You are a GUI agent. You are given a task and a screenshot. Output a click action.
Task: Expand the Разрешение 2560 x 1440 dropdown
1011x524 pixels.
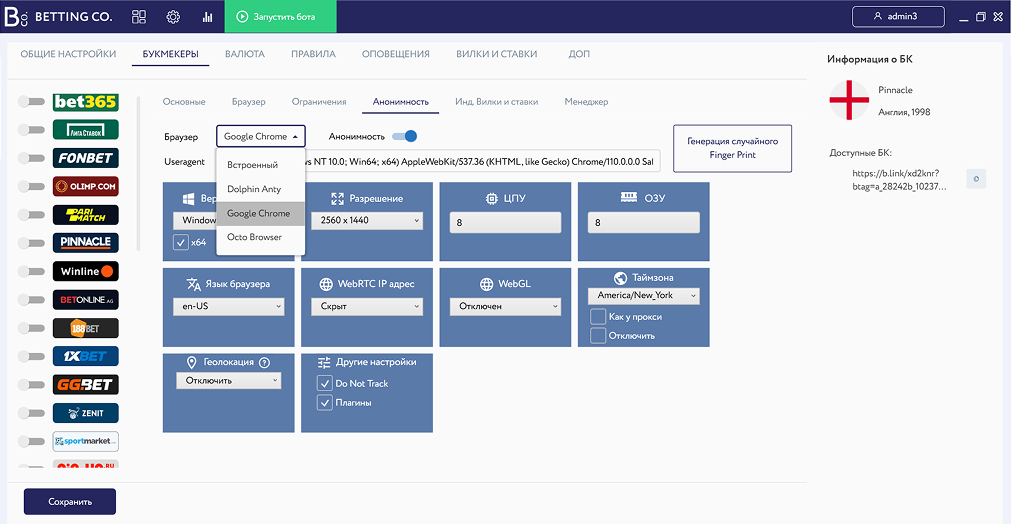(x=366, y=221)
